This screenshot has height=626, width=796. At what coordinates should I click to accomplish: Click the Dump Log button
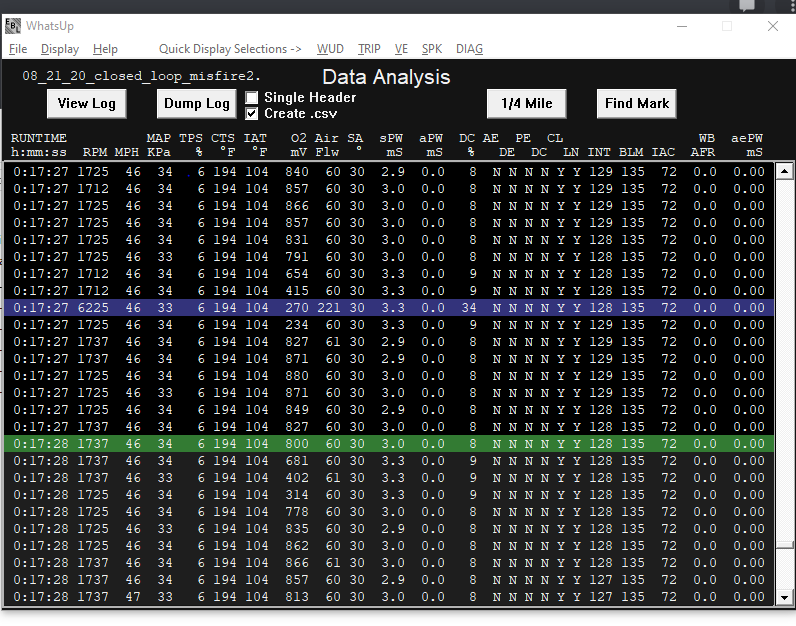click(x=197, y=103)
